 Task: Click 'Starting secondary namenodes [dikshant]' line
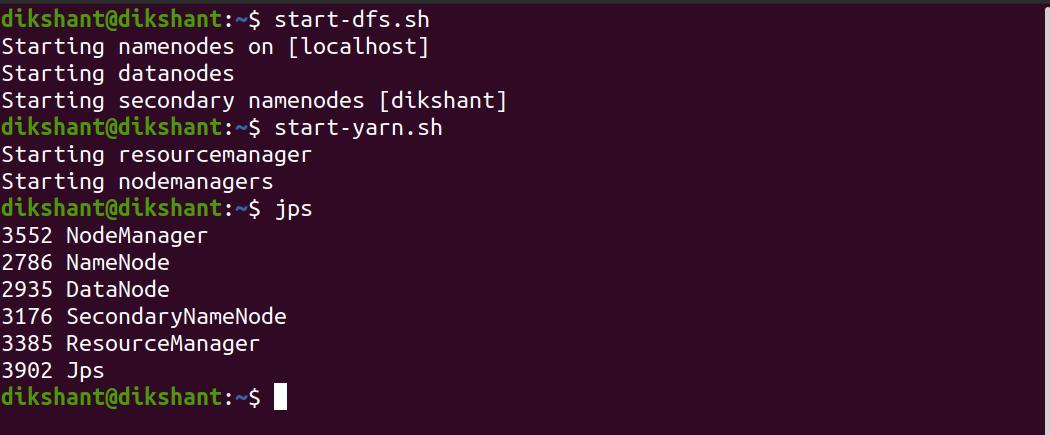(254, 100)
